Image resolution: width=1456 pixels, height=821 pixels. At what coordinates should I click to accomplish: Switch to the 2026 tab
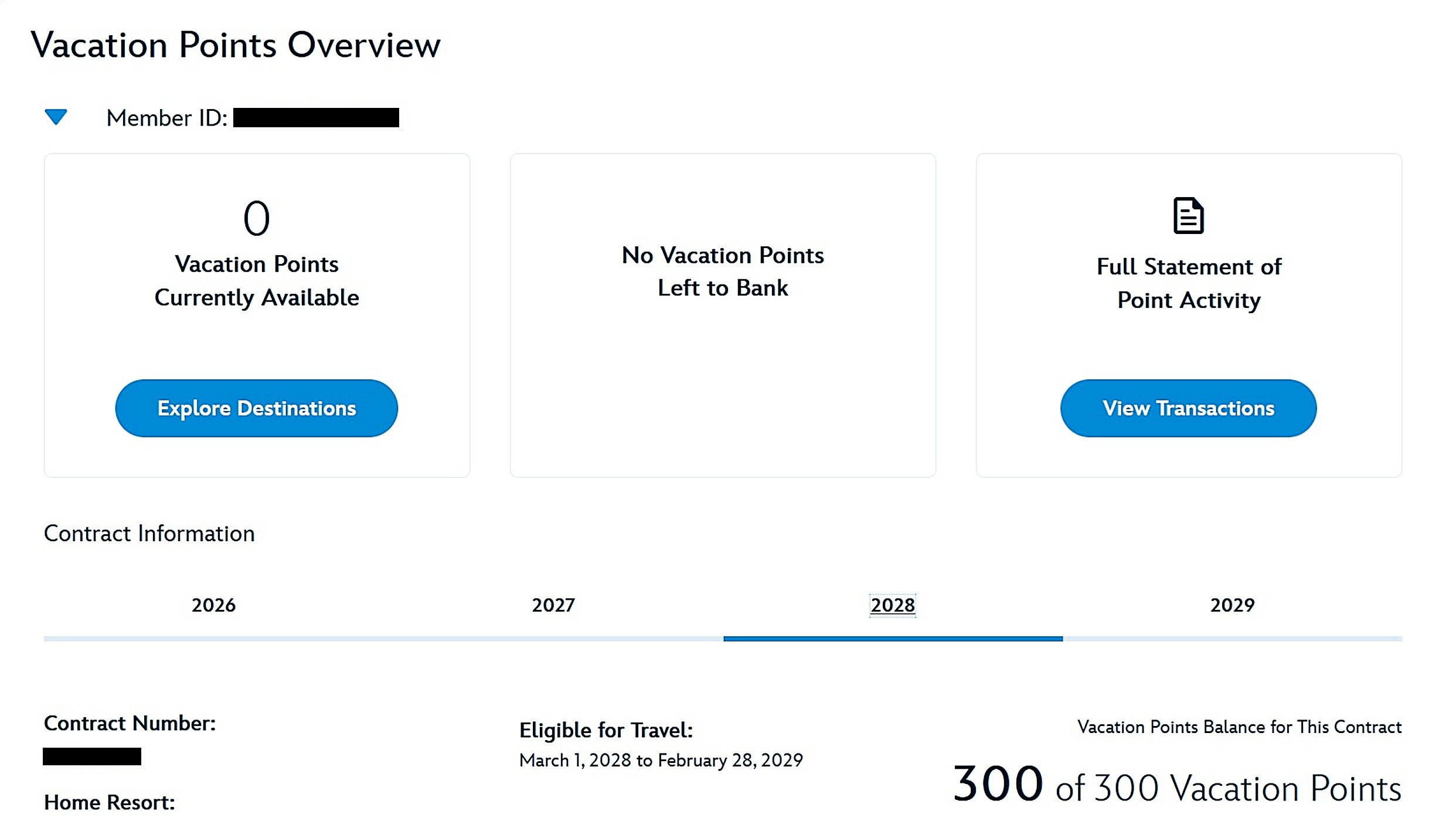(x=213, y=605)
